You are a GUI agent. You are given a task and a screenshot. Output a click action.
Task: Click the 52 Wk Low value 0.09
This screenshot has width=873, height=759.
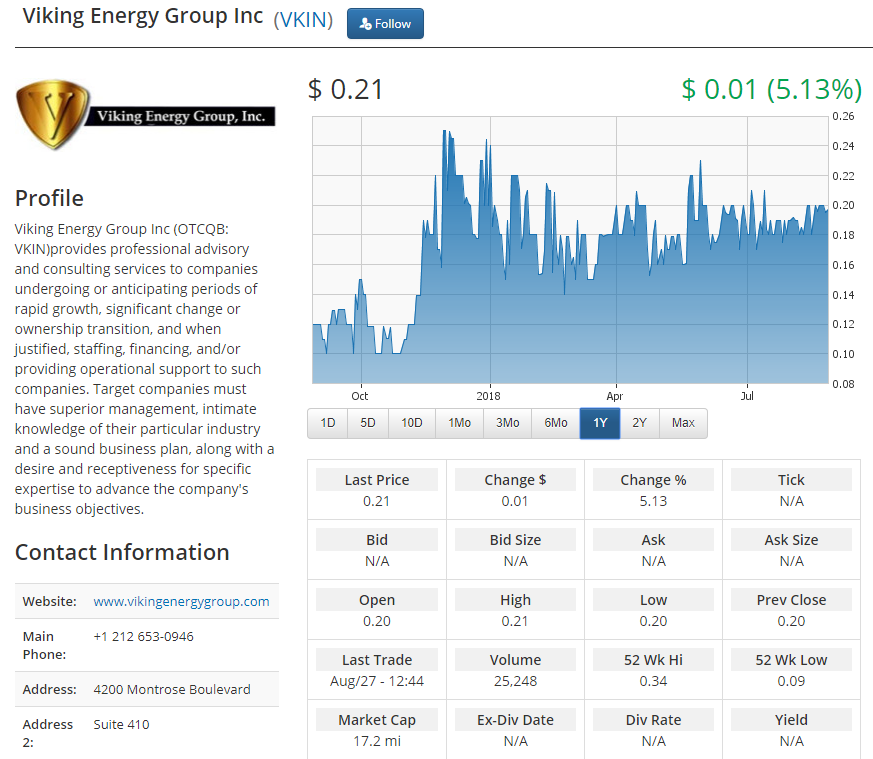point(791,681)
